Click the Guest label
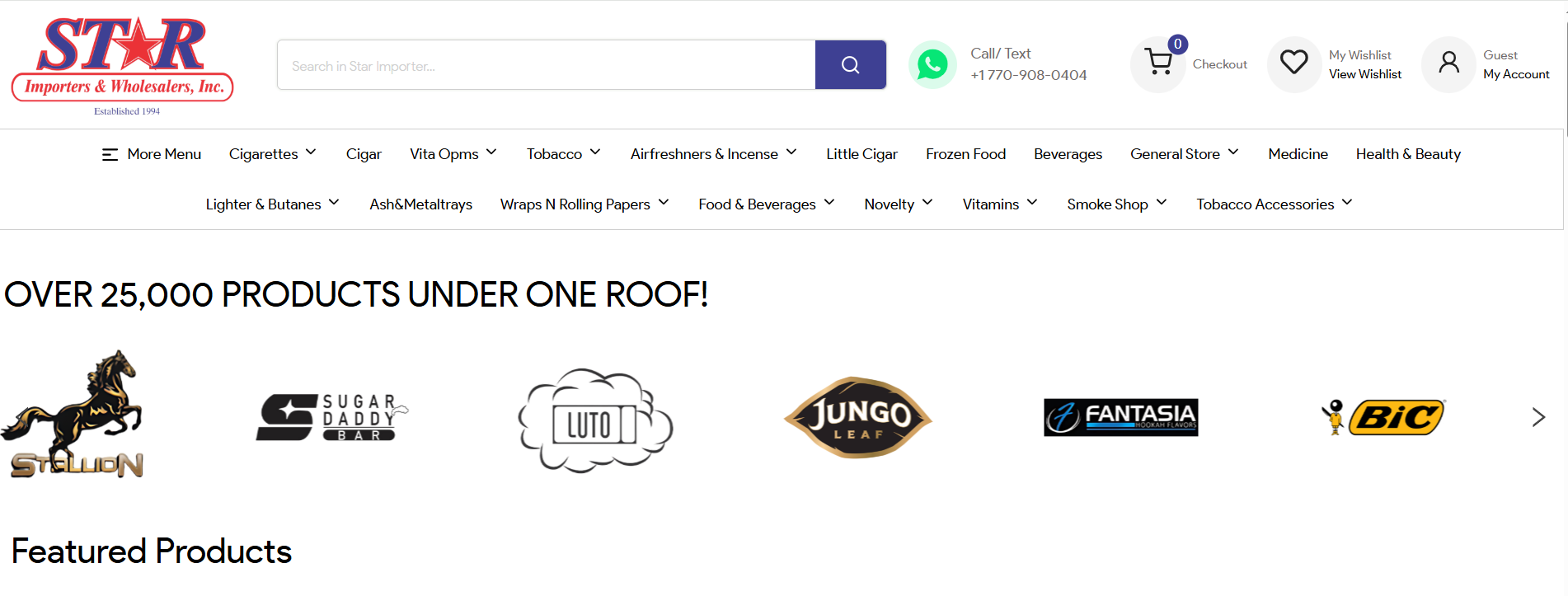Viewport: 1568px width, 596px height. tap(1500, 55)
